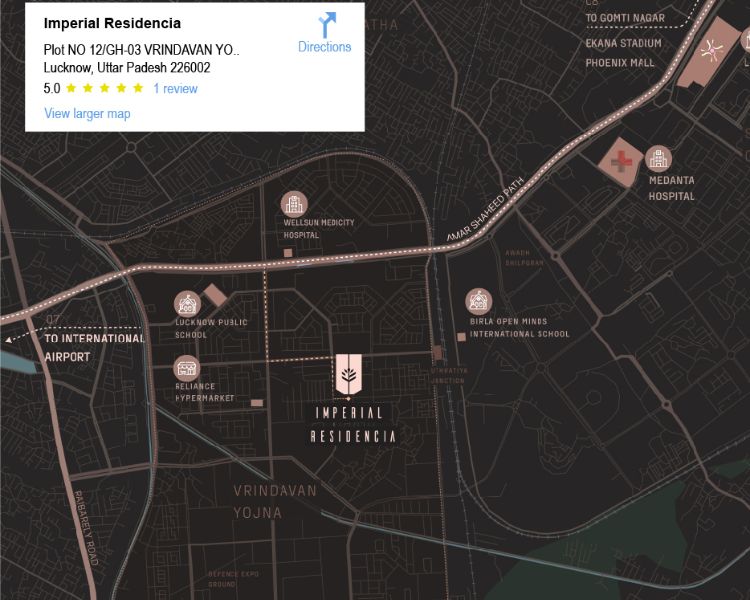Select the Imperial Residencia title in the info card
Screen dimensions: 750x600
(112, 23)
